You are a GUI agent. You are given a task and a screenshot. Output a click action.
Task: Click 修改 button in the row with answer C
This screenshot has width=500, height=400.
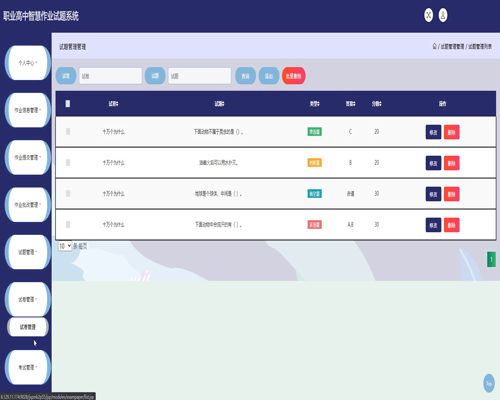433,132
